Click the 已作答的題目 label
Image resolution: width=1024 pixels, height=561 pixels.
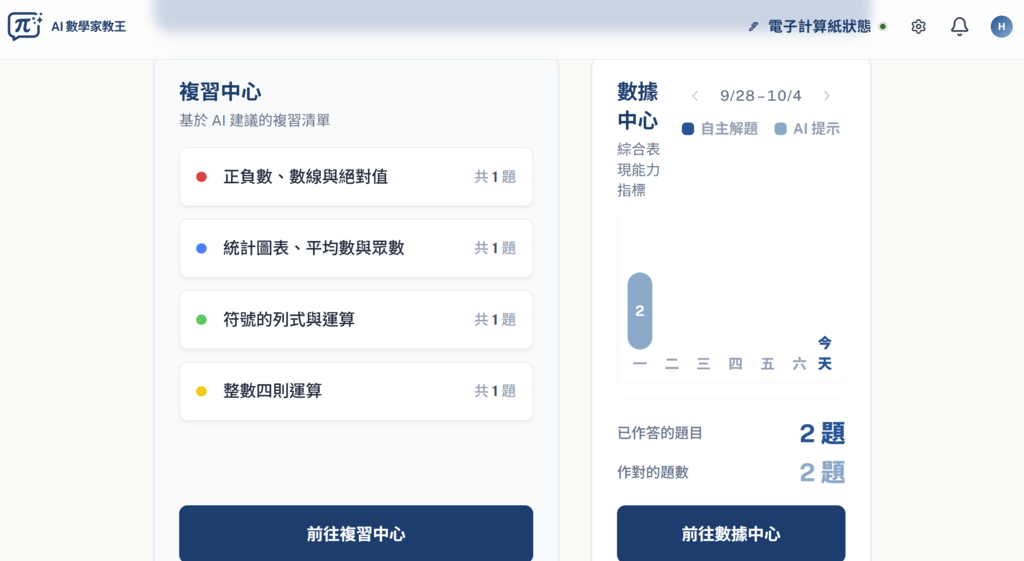660,433
